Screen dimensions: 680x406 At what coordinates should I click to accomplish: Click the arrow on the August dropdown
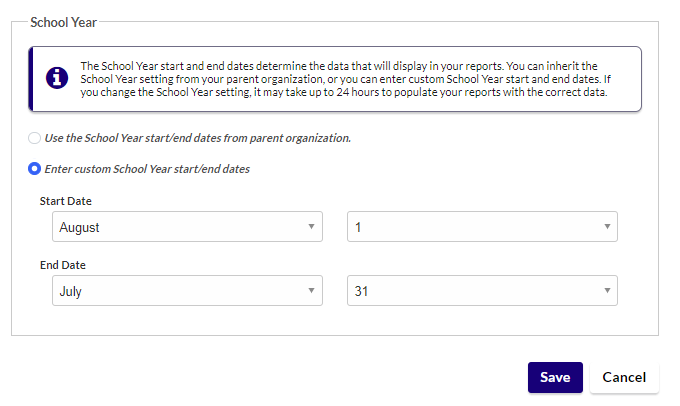tap(311, 226)
